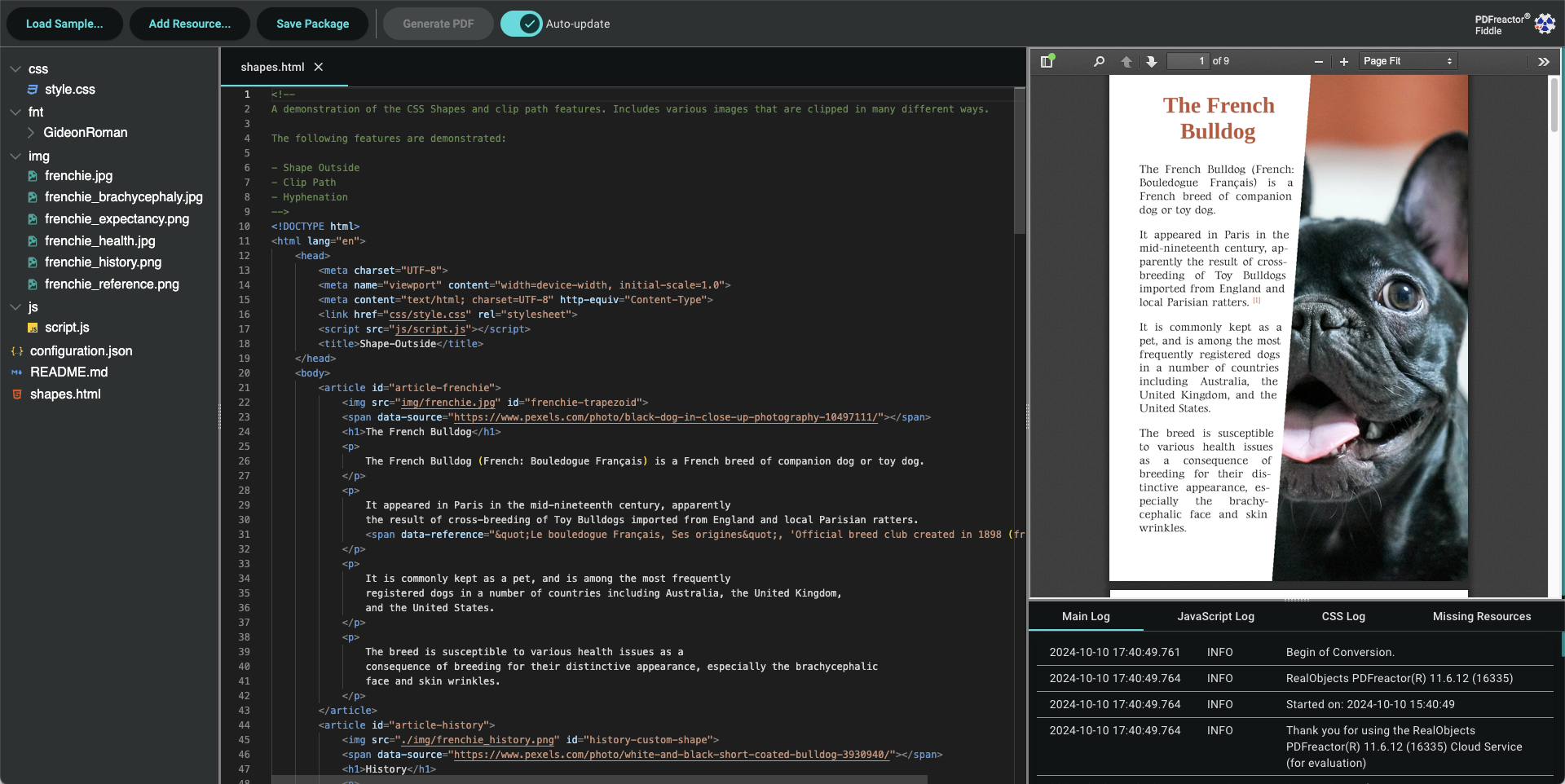Image resolution: width=1565 pixels, height=784 pixels.
Task: Toggle the PDF viewer sidebar panel
Action: [1048, 60]
